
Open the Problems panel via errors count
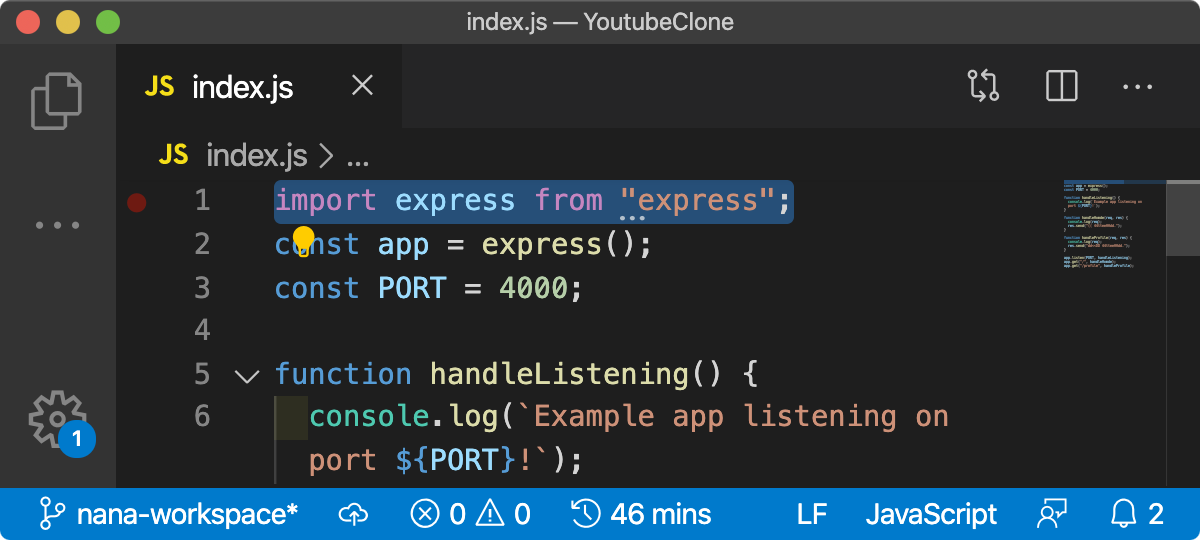(x=438, y=514)
